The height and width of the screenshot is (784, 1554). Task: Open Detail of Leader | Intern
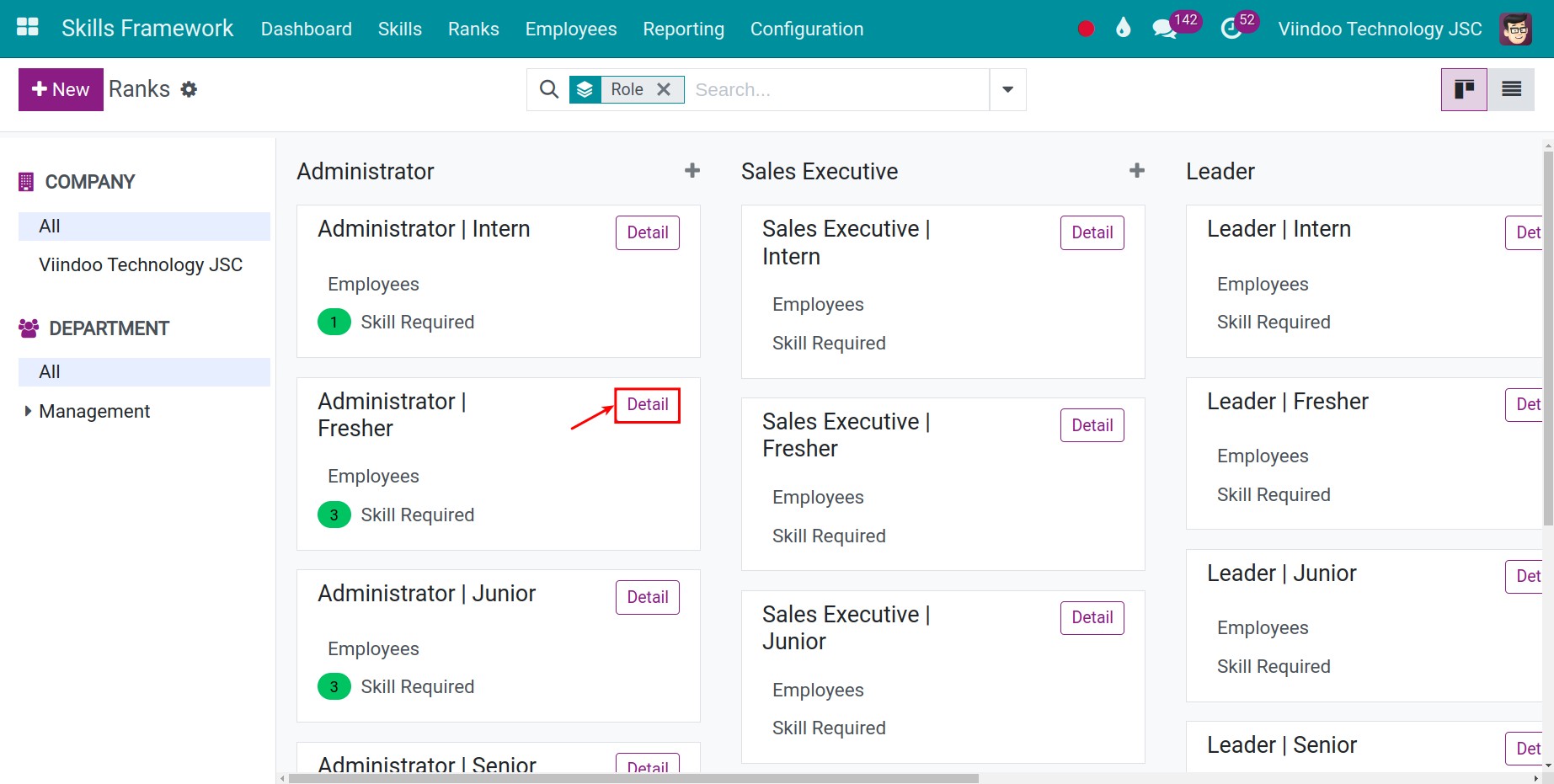pos(1525,232)
